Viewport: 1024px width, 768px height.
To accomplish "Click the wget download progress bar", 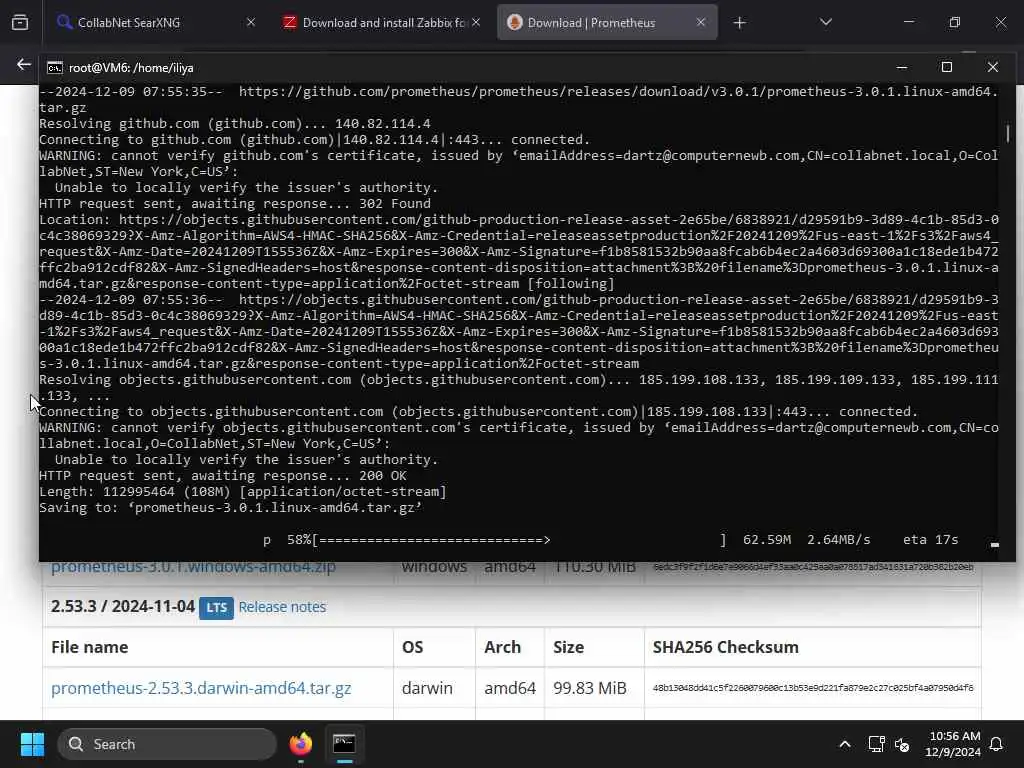I will [x=520, y=540].
